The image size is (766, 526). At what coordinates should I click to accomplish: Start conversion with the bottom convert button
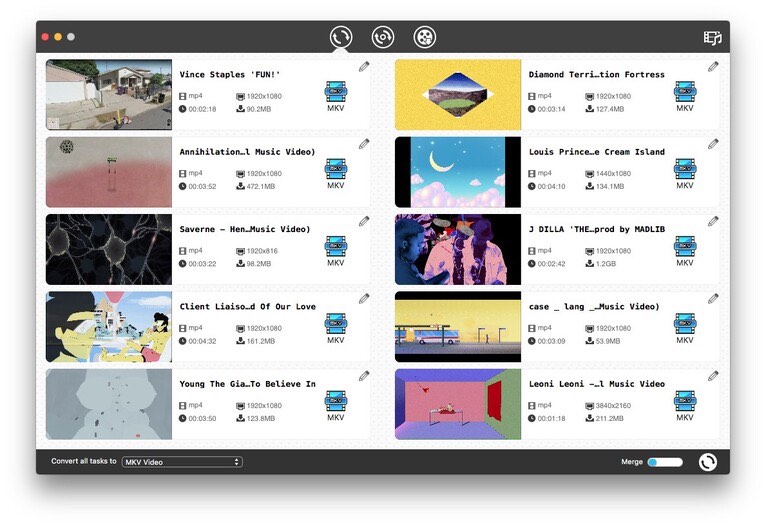click(x=708, y=462)
